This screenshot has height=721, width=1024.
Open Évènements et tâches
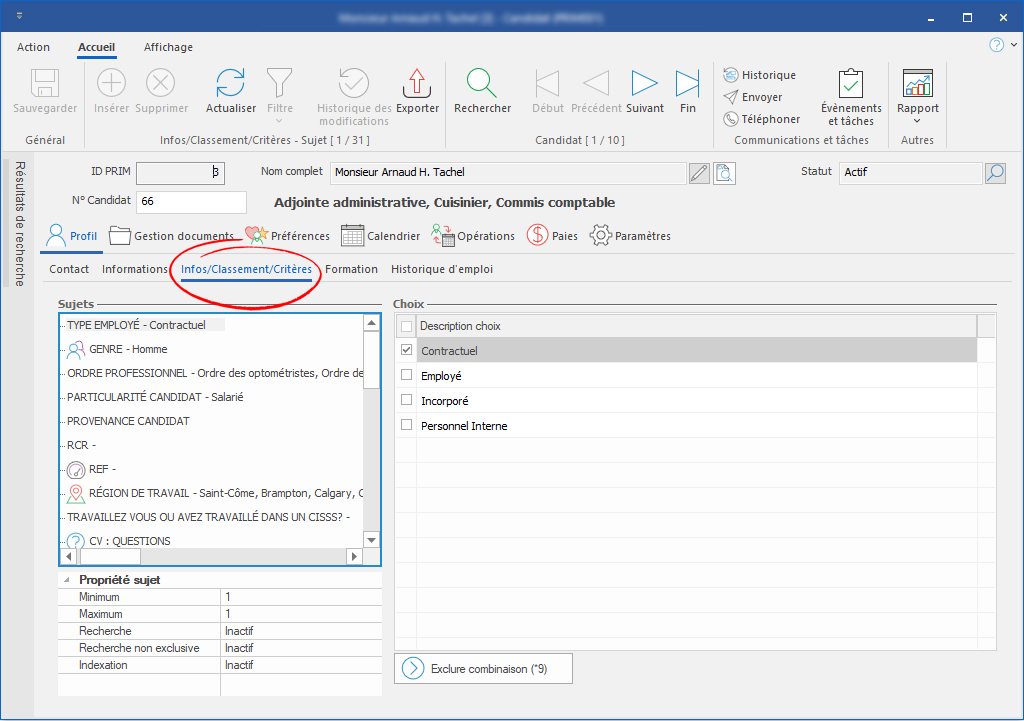pyautogui.click(x=851, y=84)
